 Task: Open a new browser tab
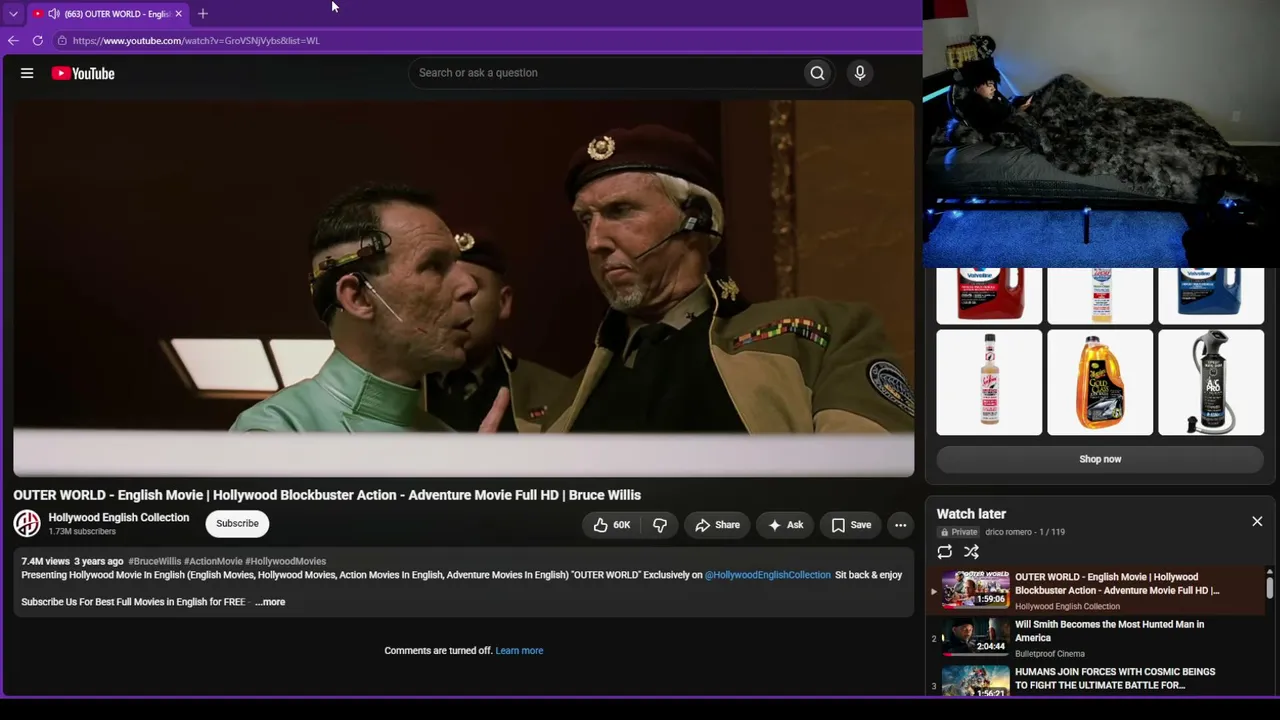tap(203, 14)
